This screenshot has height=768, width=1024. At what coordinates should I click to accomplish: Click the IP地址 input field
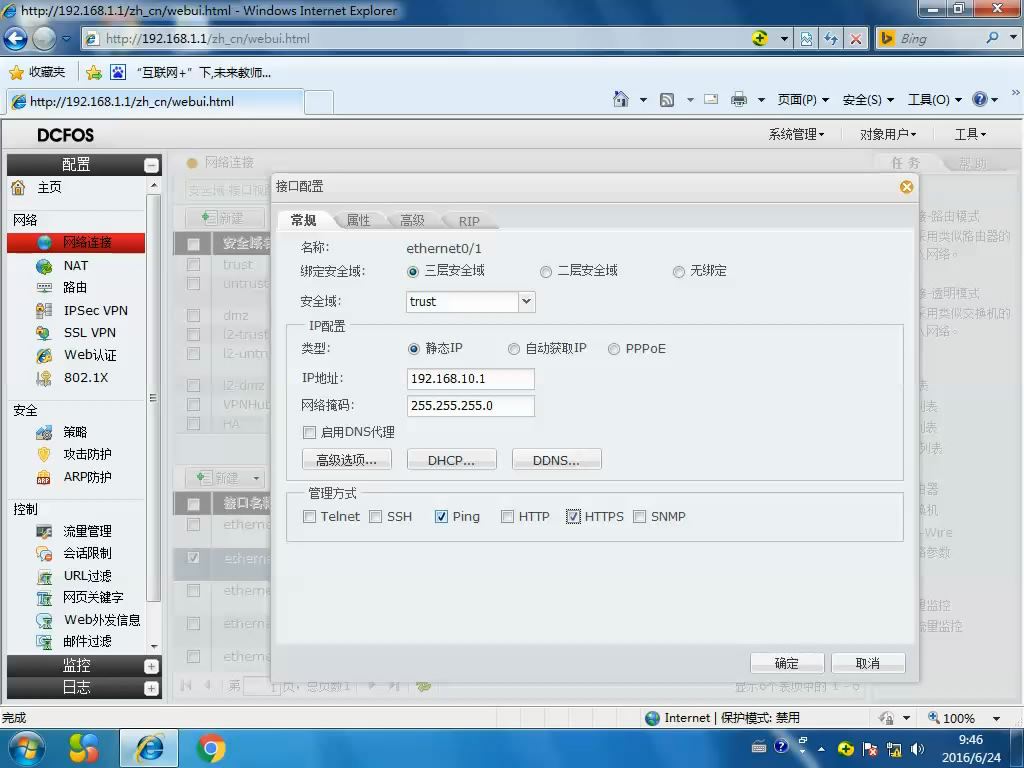[470, 379]
